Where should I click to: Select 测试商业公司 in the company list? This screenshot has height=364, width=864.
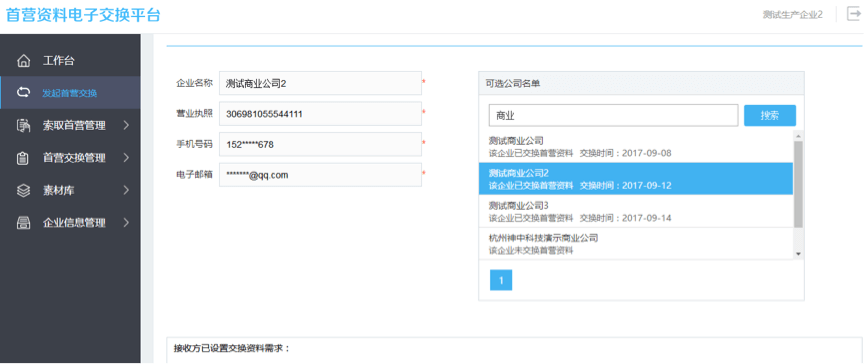click(636, 146)
